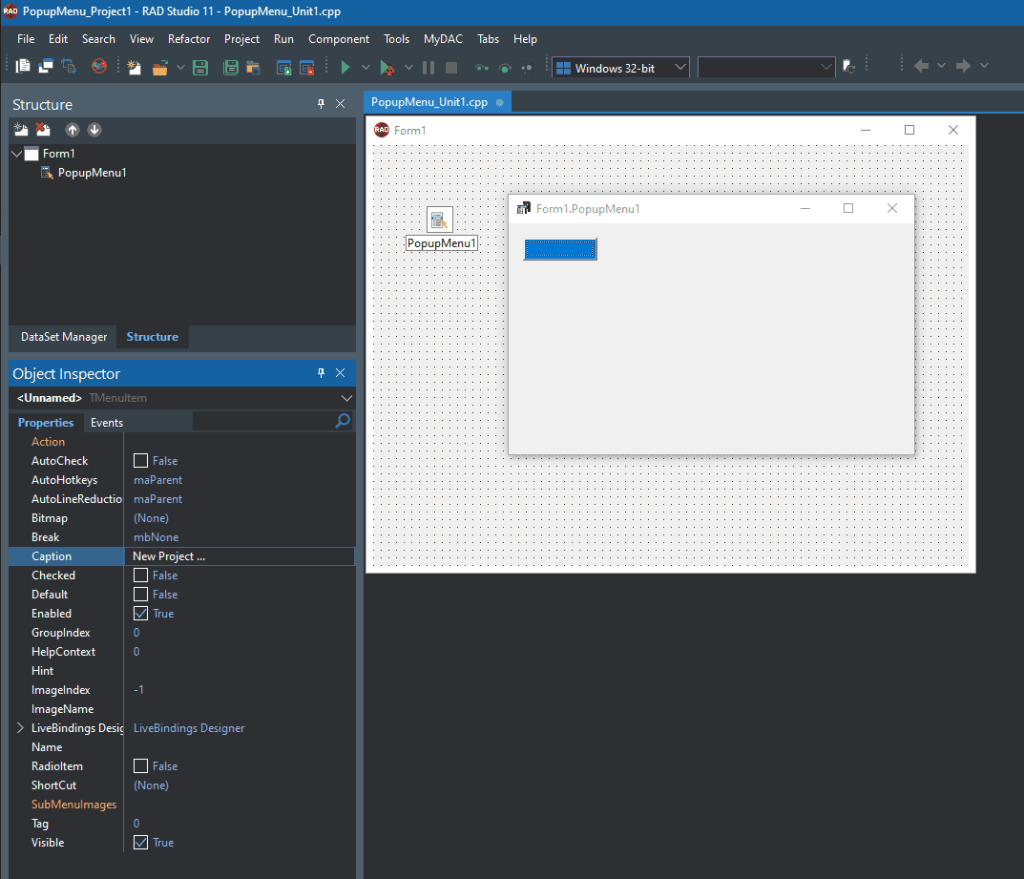Collapse the Form1 tree node

pos(17,153)
